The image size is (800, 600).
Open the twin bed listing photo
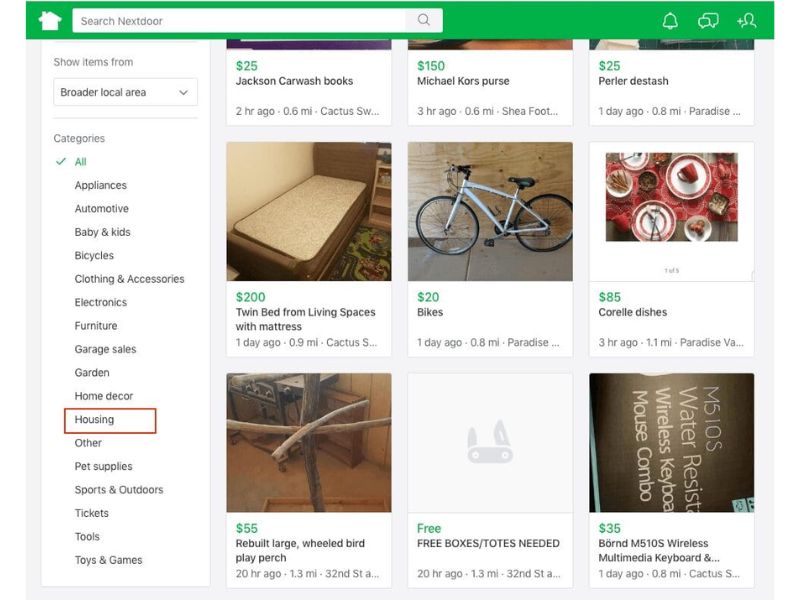[309, 212]
